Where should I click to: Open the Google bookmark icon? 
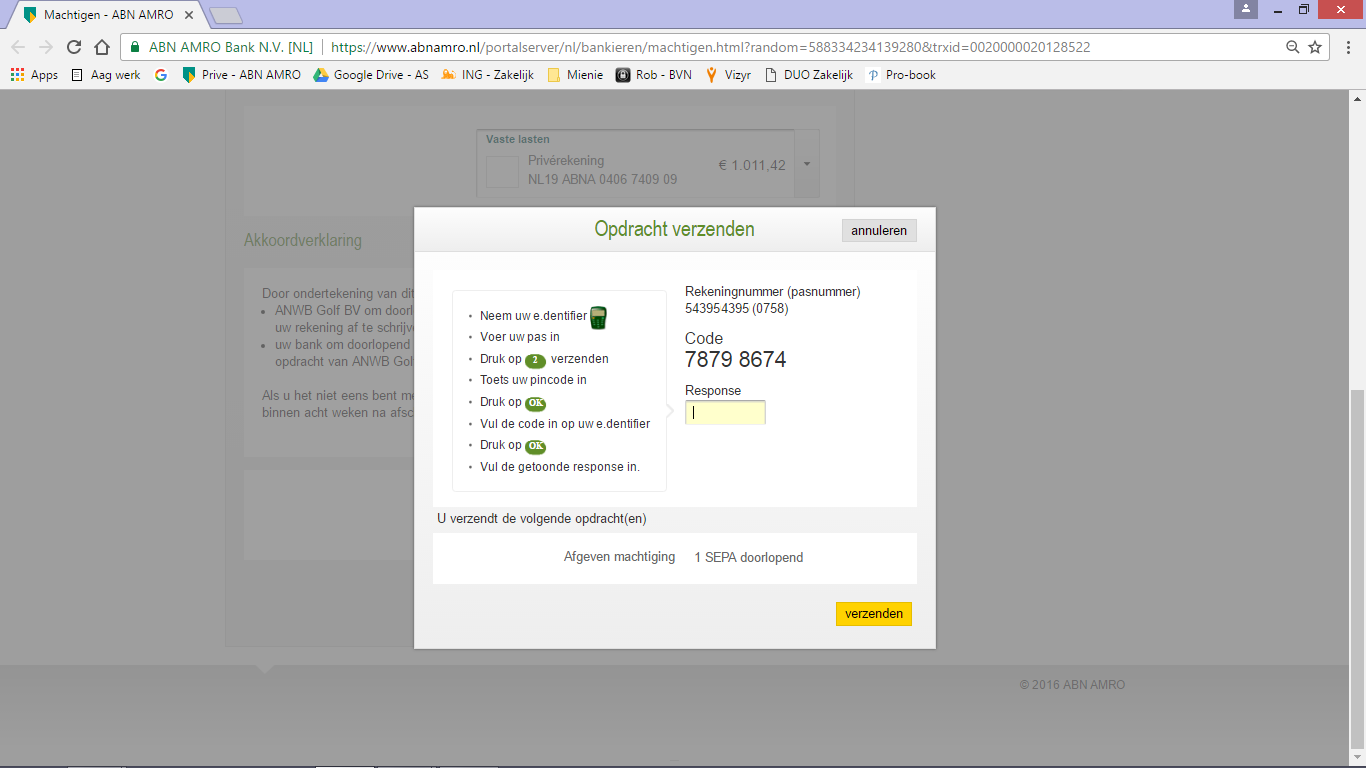161,75
